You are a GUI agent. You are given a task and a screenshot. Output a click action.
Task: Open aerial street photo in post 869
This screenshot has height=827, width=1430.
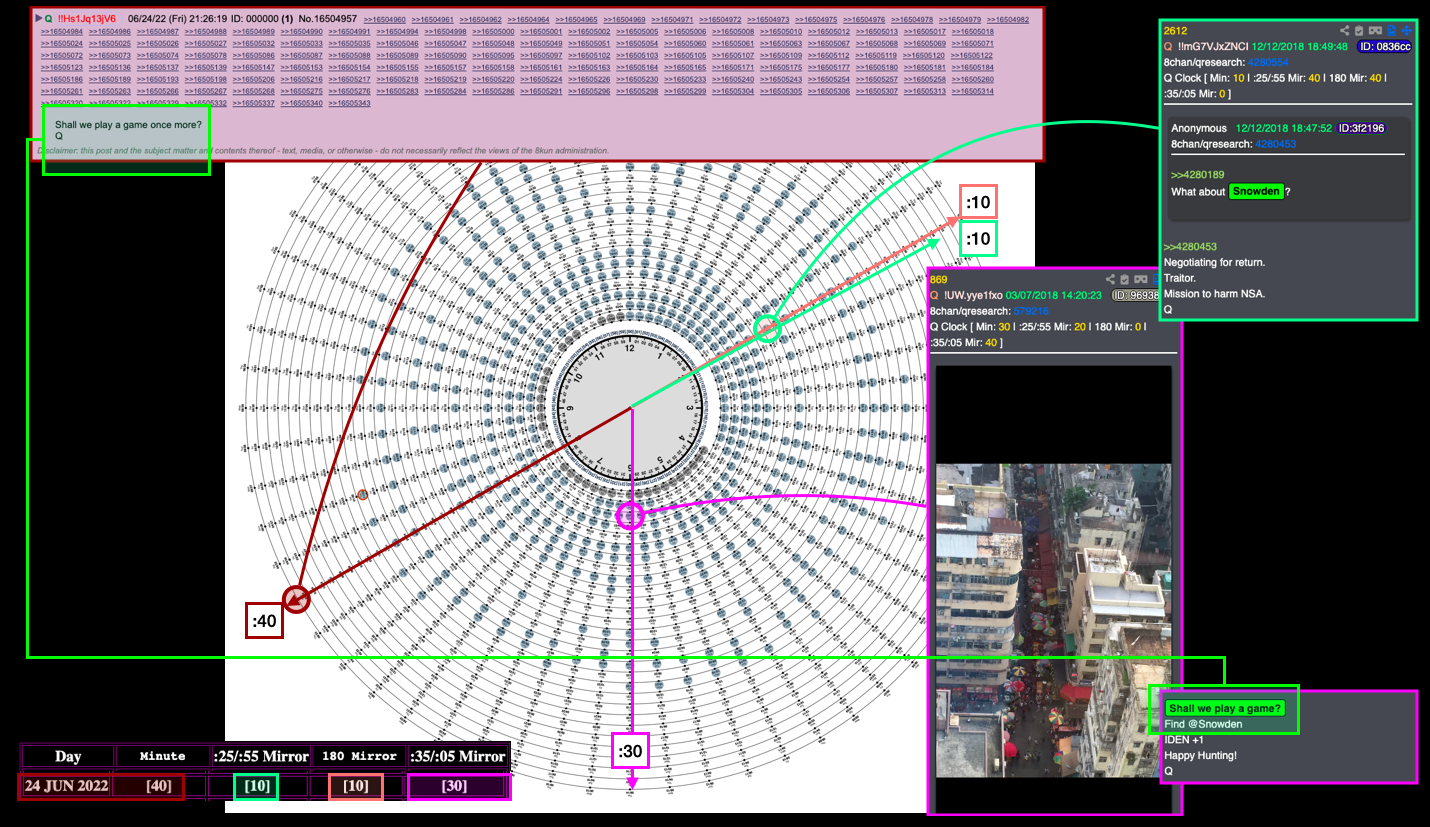click(1053, 620)
